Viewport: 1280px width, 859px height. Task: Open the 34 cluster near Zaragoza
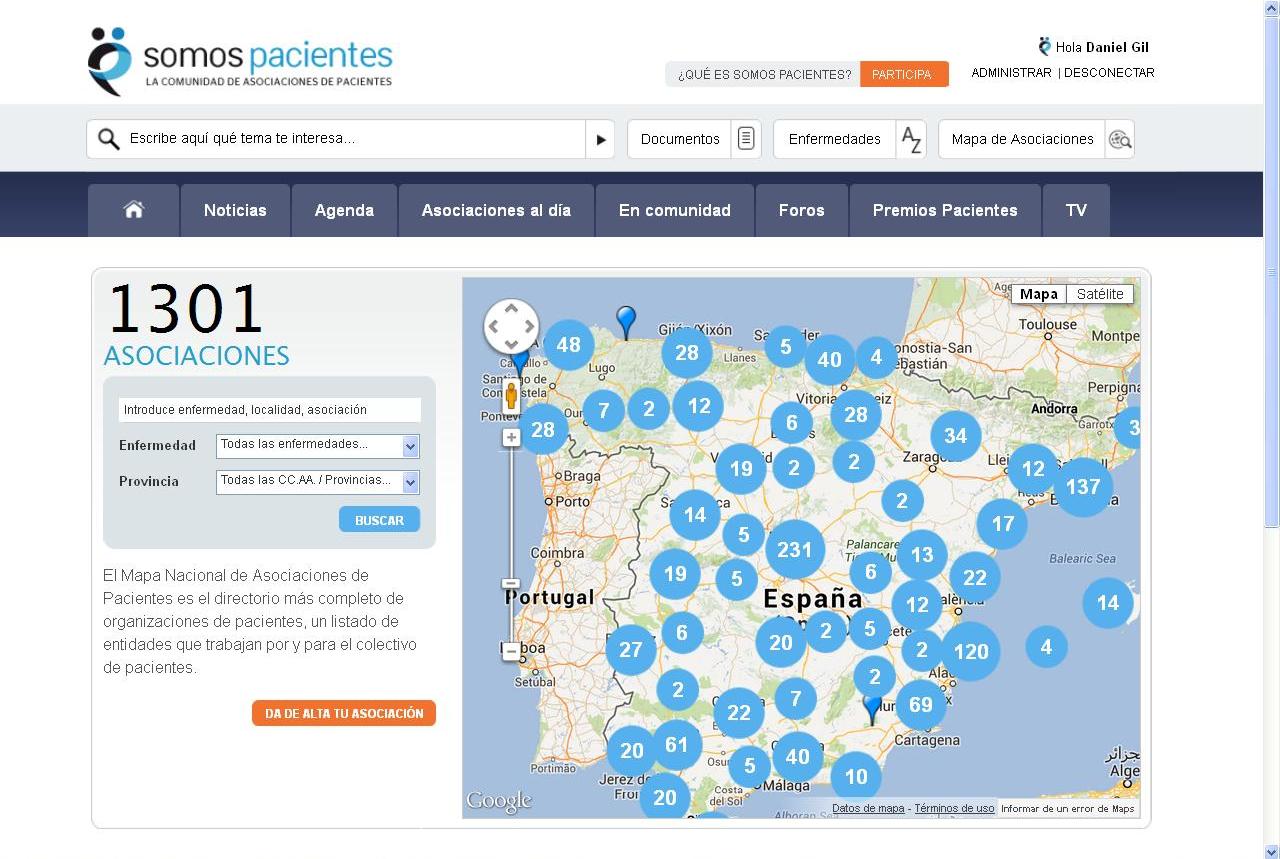(955, 435)
